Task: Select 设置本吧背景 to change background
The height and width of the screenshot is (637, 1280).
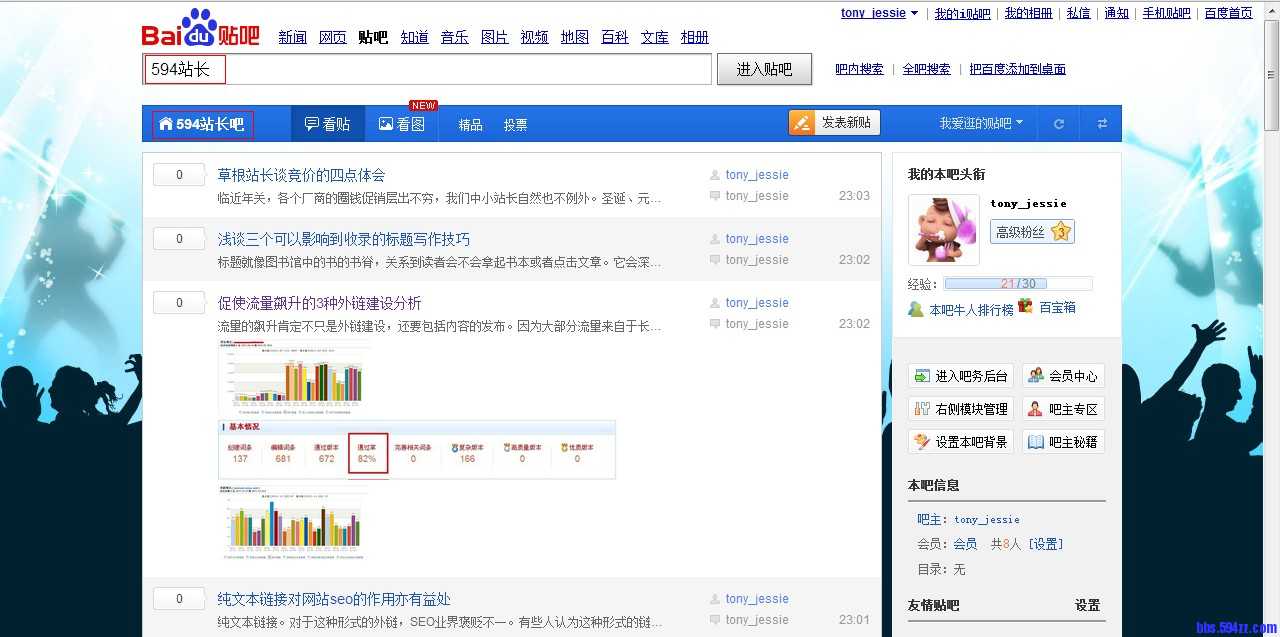Action: click(x=960, y=440)
